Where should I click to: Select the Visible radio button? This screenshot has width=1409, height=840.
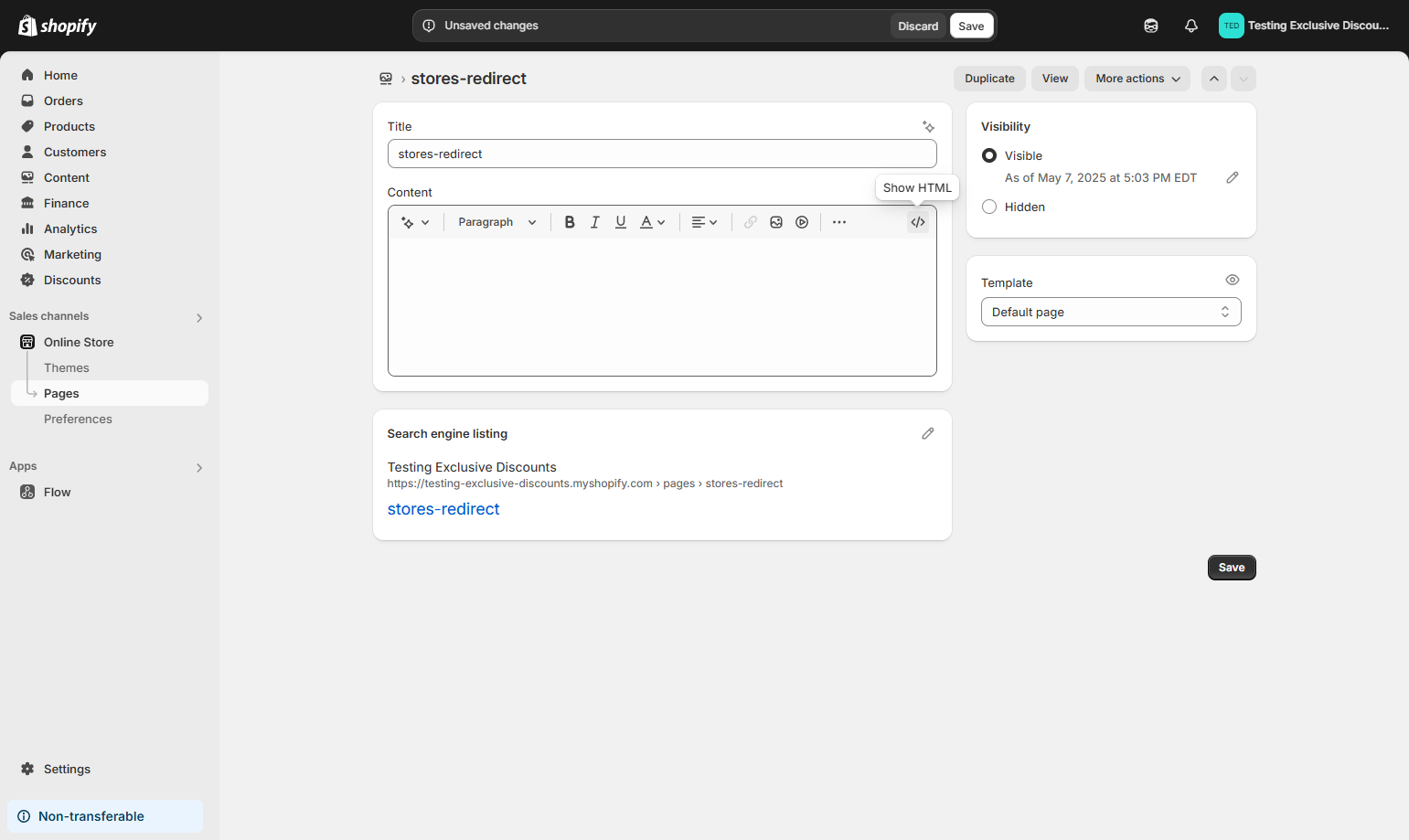tap(989, 155)
